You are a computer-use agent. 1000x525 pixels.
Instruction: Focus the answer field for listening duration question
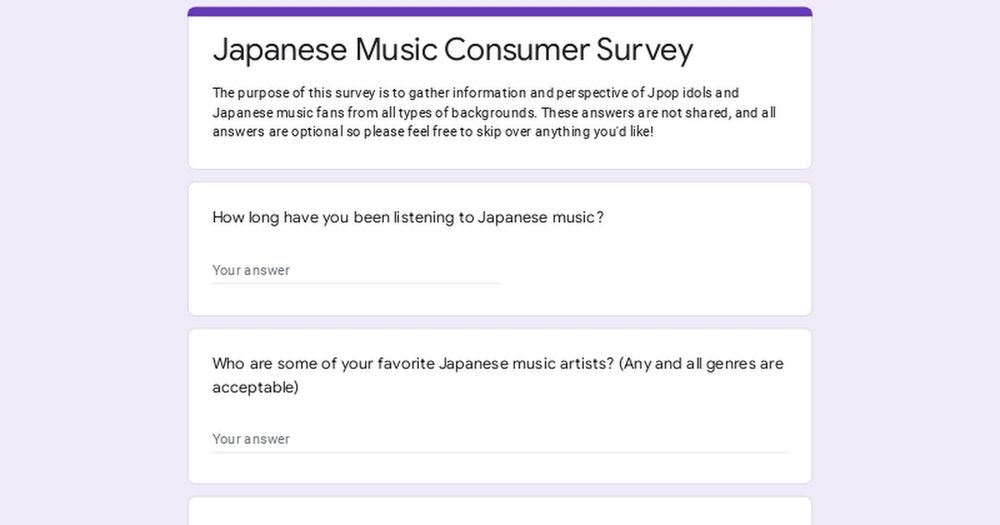pyautogui.click(x=356, y=270)
